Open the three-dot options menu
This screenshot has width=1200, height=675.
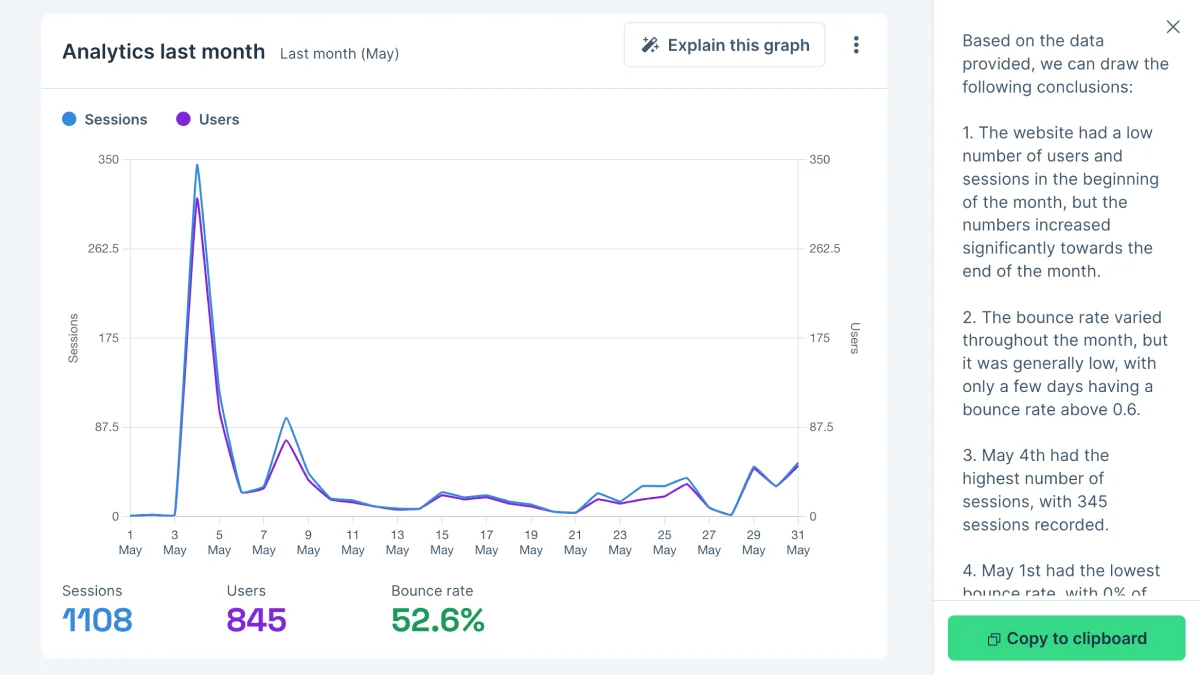(856, 45)
